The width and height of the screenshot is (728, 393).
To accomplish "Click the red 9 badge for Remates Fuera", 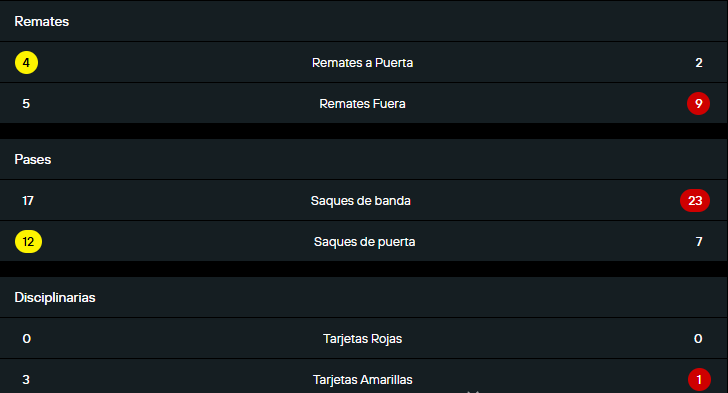I will pos(698,104).
